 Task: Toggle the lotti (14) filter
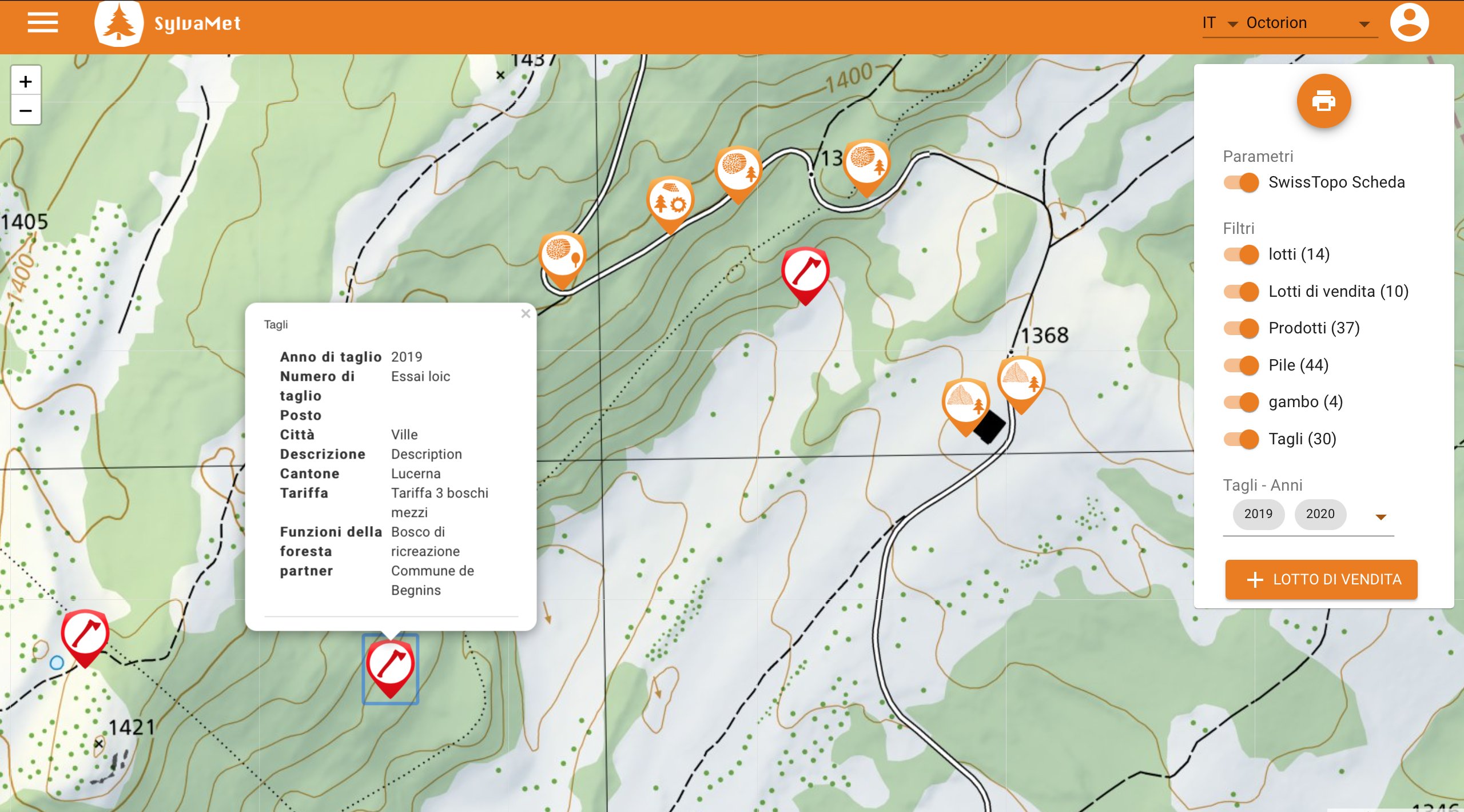1241,254
